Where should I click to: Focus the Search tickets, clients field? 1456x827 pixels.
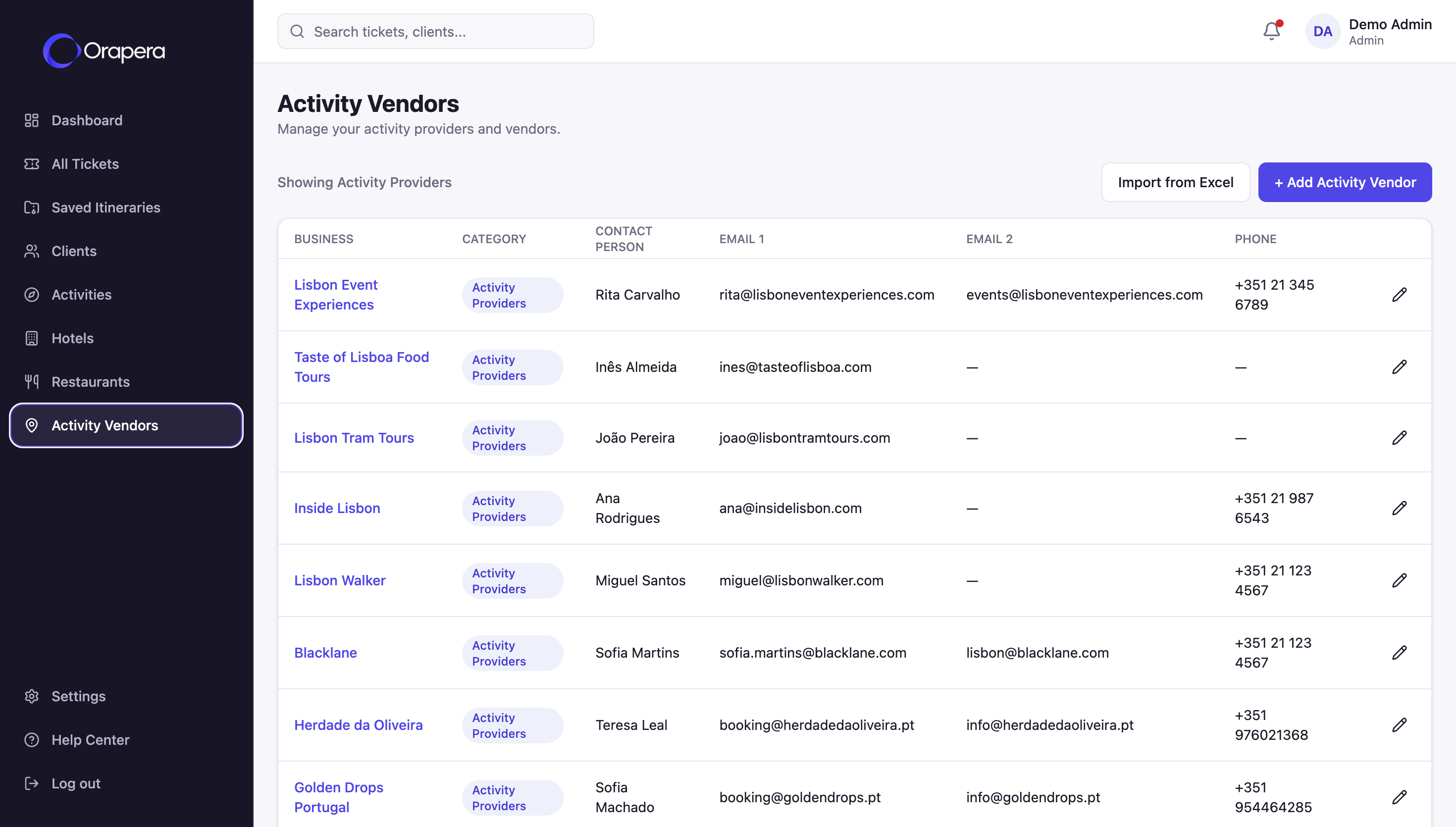pyautogui.click(x=435, y=31)
